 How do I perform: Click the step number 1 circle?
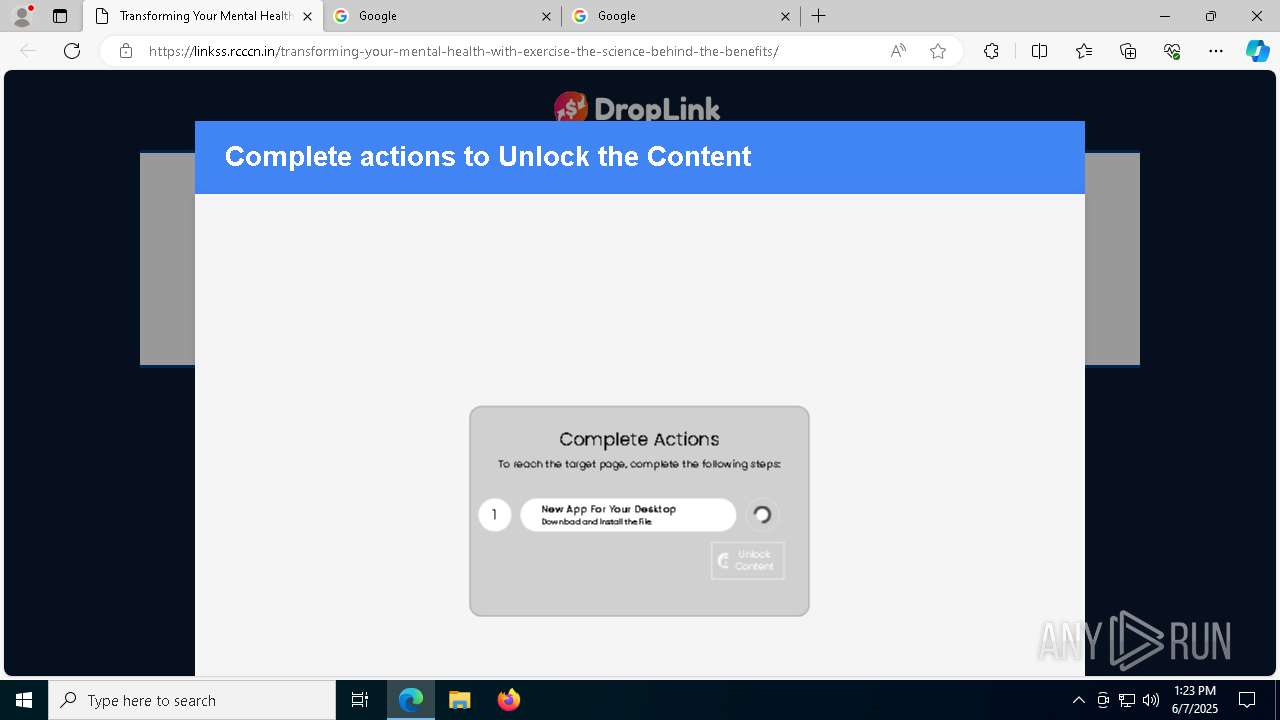(494, 515)
